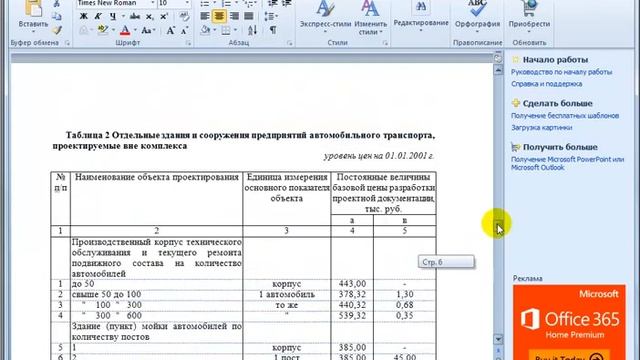Image resolution: width=640 pixels, height=360 pixels.
Task: Click the Clear Formatting eraser icon
Action: point(184,16)
